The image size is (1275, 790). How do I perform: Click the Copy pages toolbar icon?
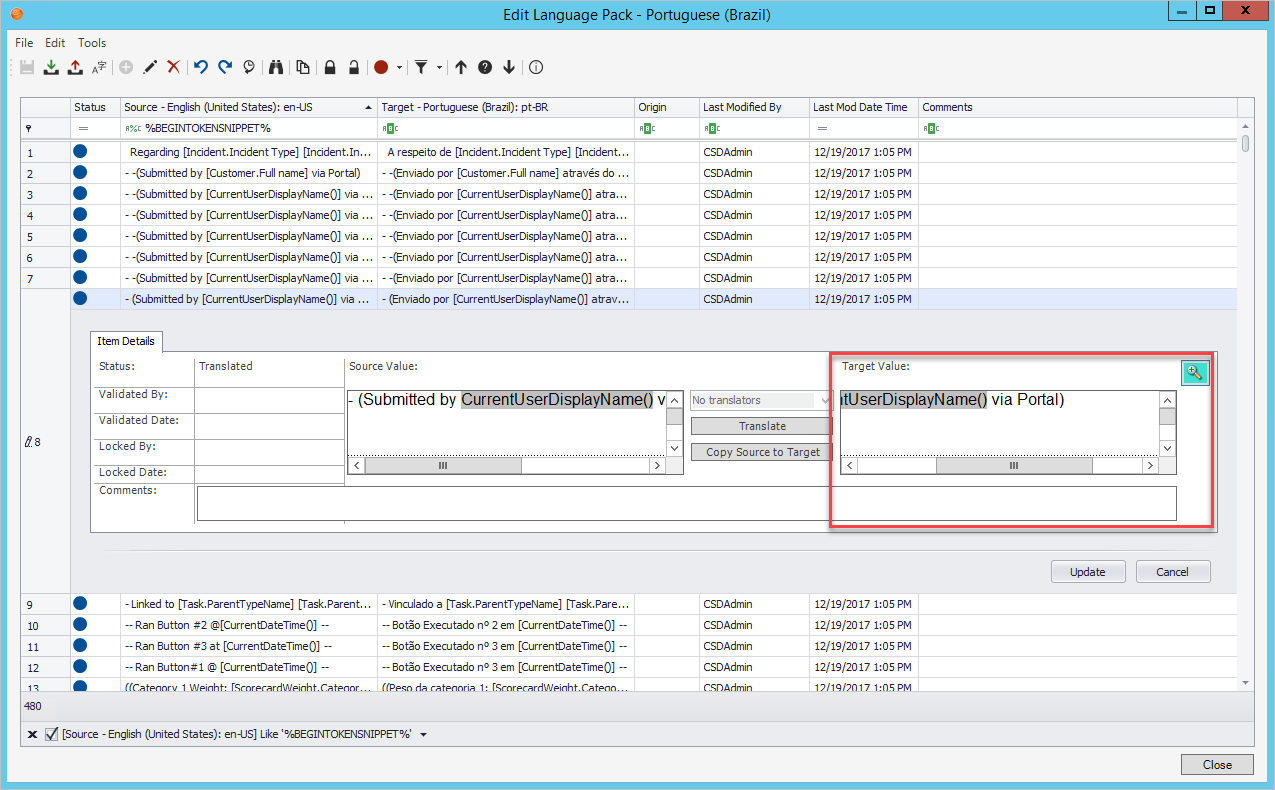pyautogui.click(x=301, y=67)
